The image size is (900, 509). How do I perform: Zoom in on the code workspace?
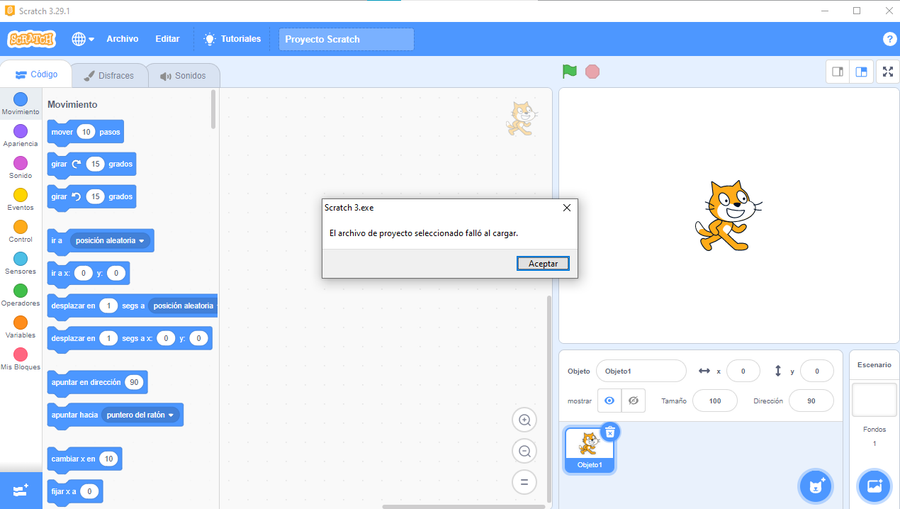(x=524, y=420)
